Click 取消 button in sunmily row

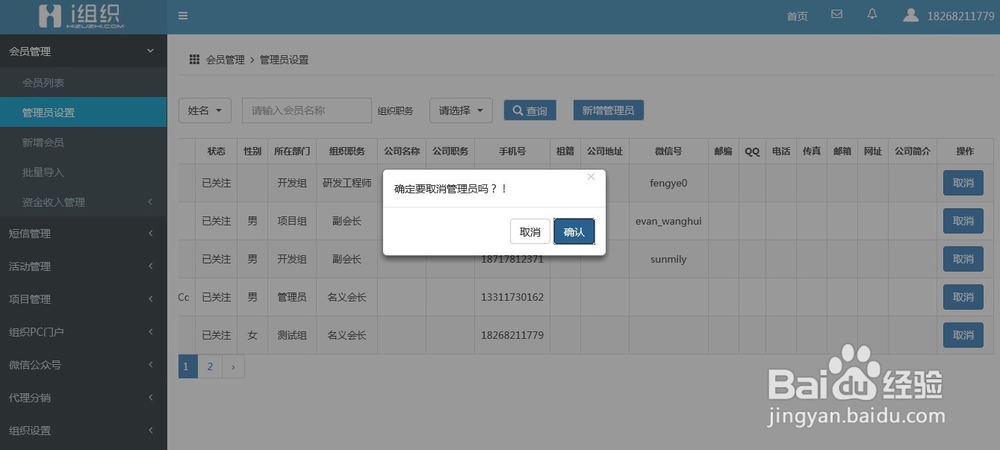963,259
